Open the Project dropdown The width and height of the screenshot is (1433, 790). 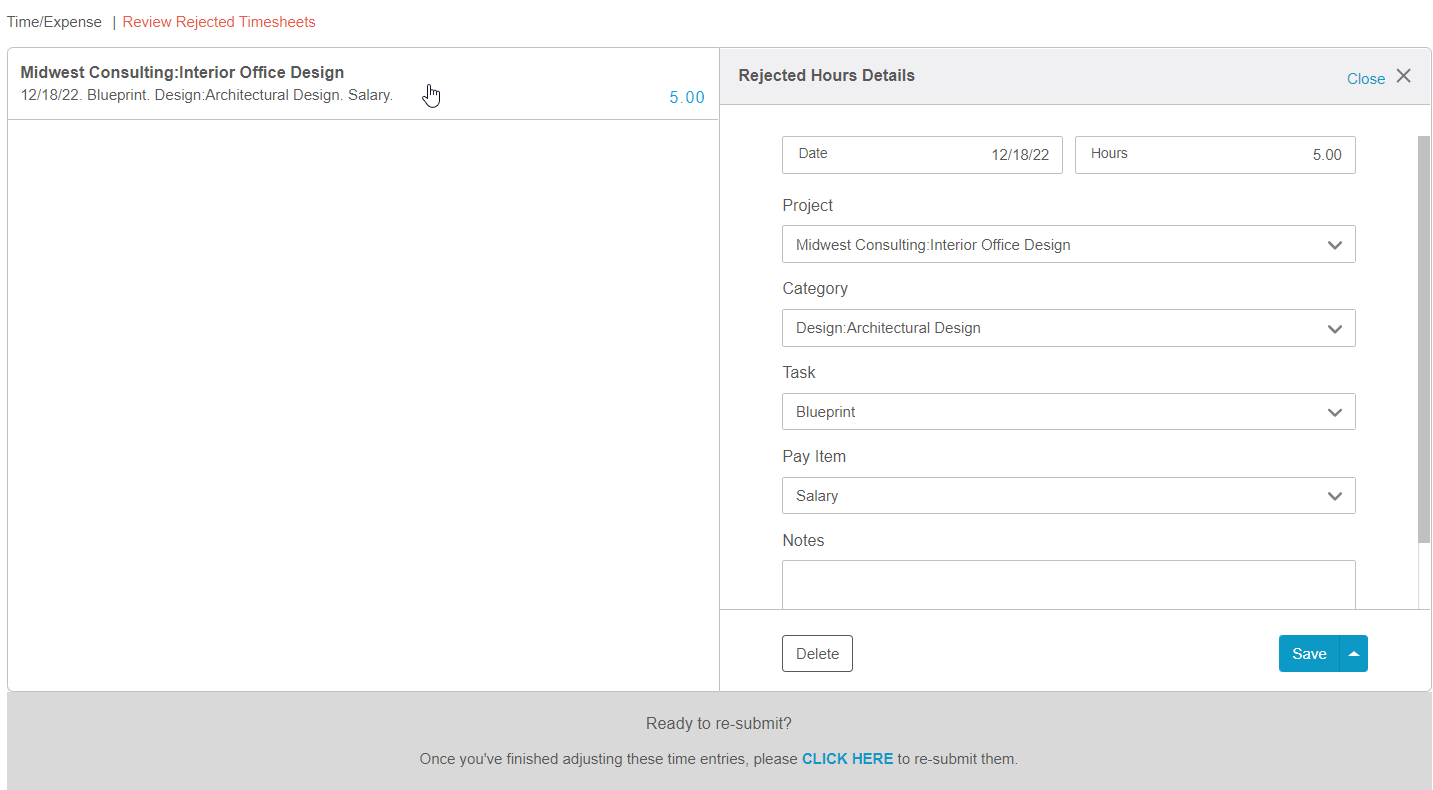(x=1068, y=244)
